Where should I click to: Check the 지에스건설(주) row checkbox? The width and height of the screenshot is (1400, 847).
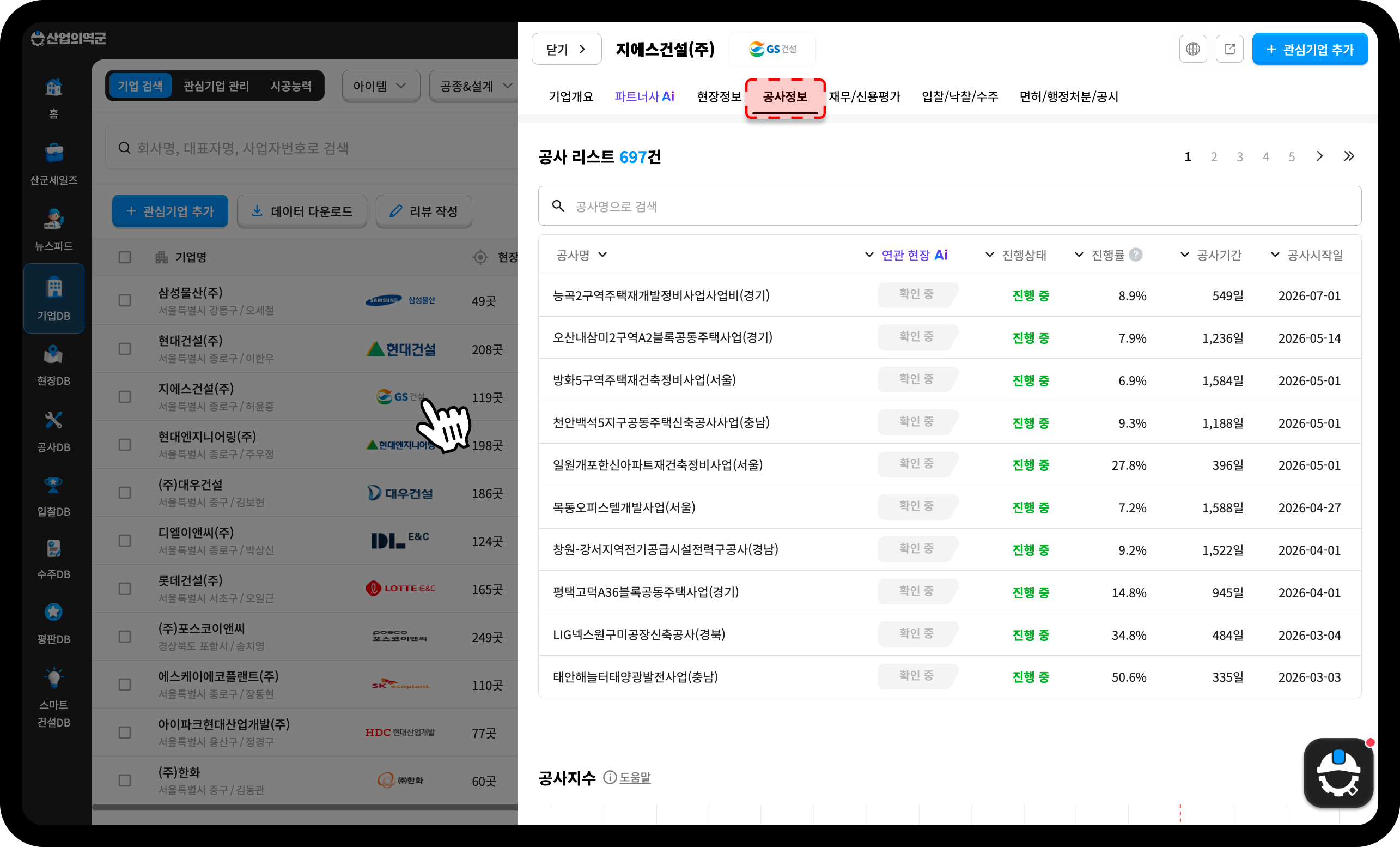(x=124, y=396)
